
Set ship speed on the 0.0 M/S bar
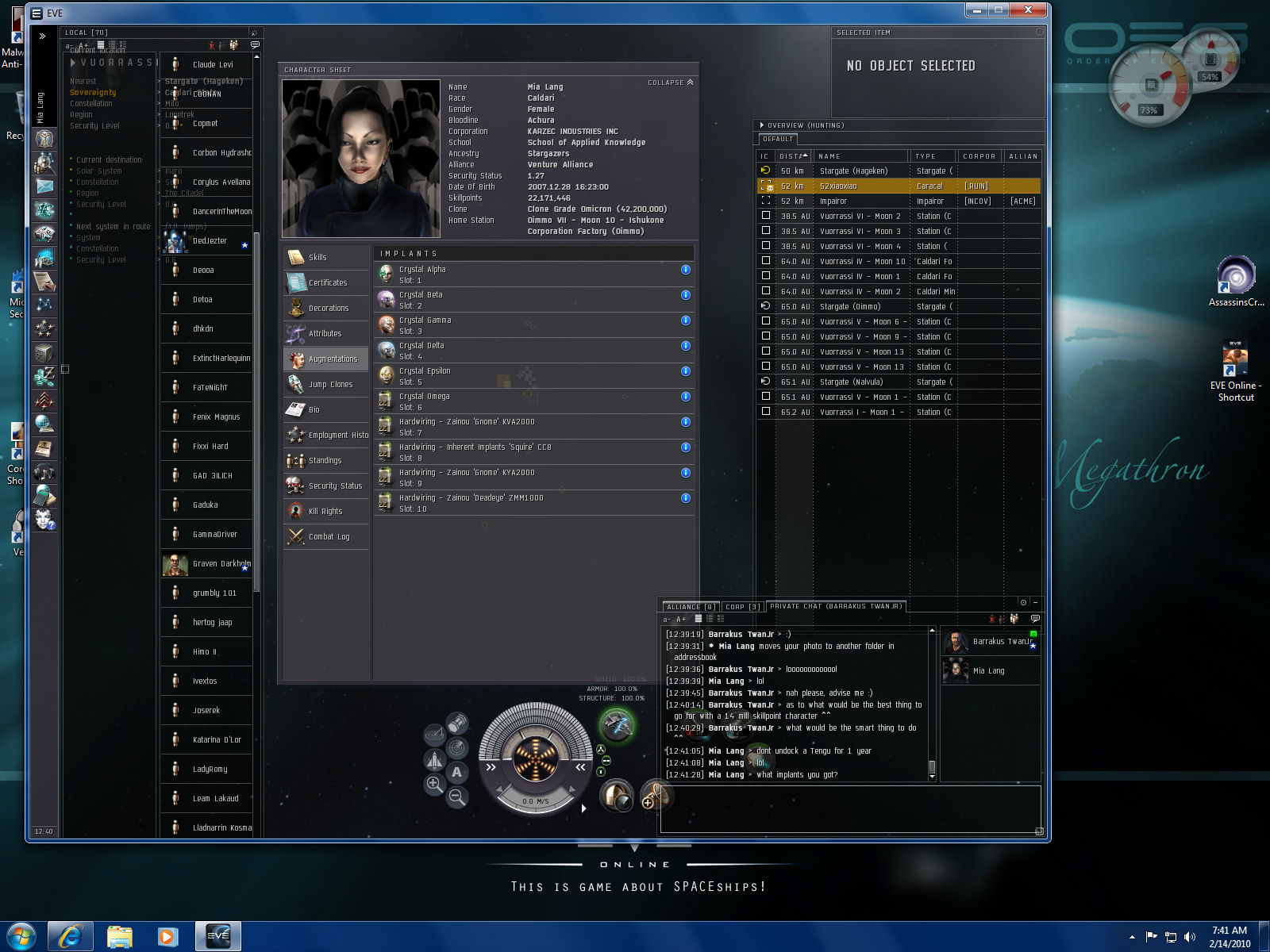536,801
